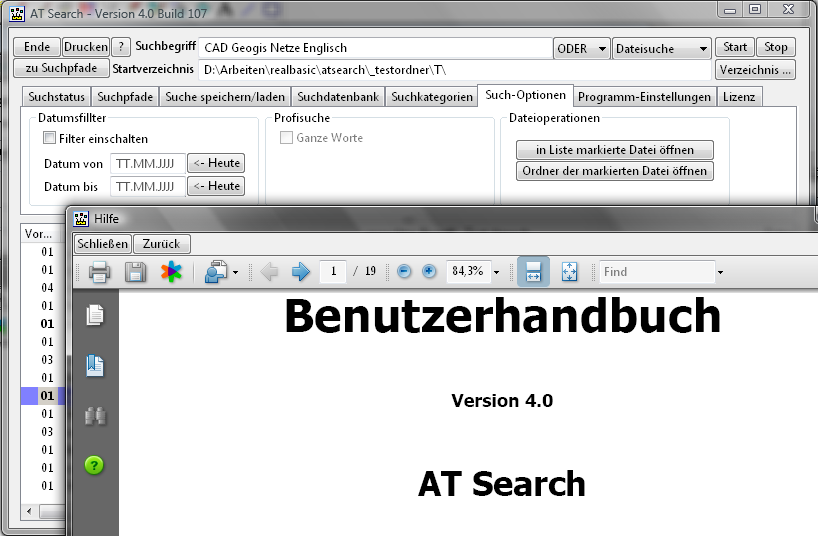818x536 pixels.
Task: Open the Suchdatenbank tab
Action: (338, 97)
